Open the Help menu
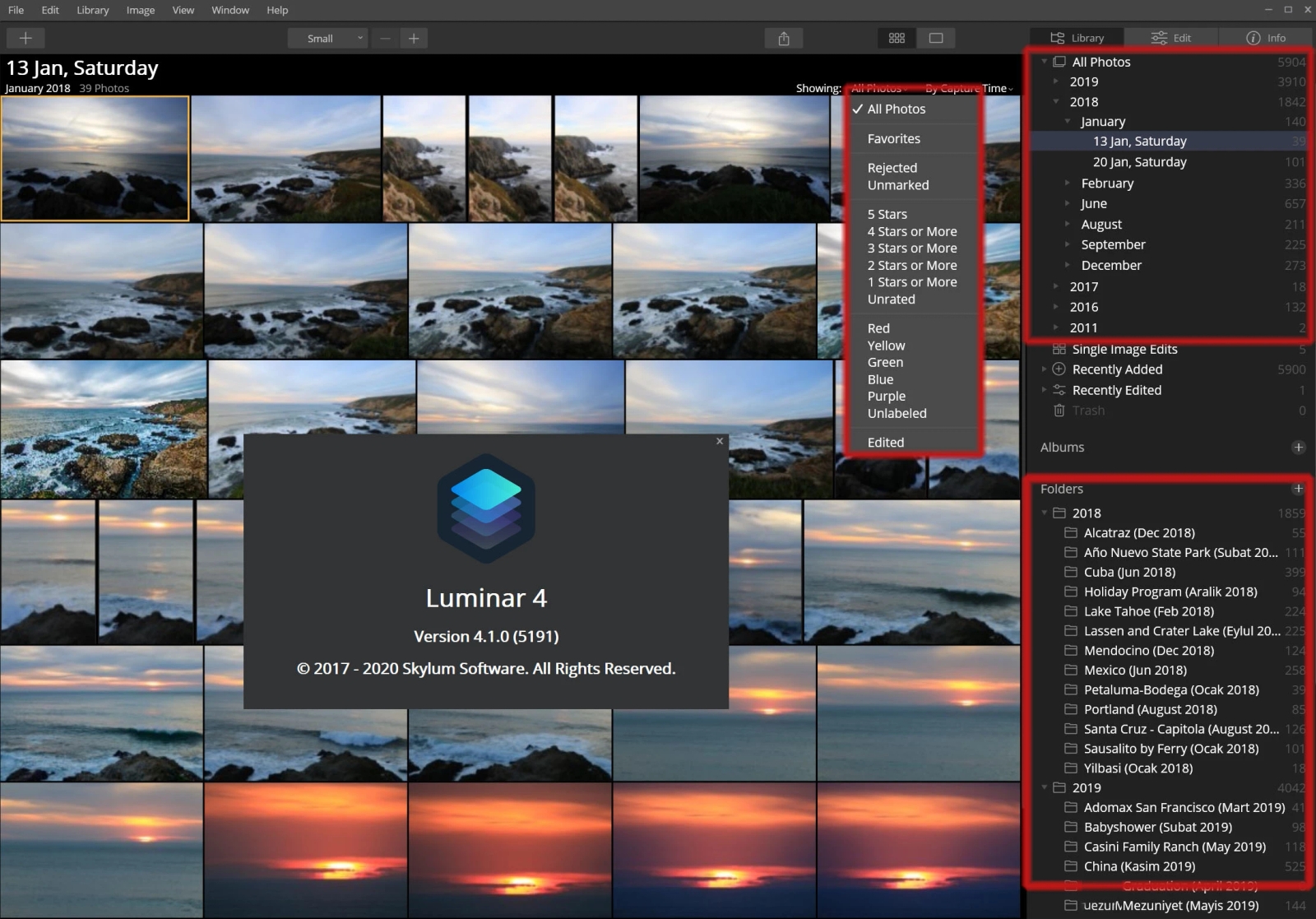 [277, 10]
